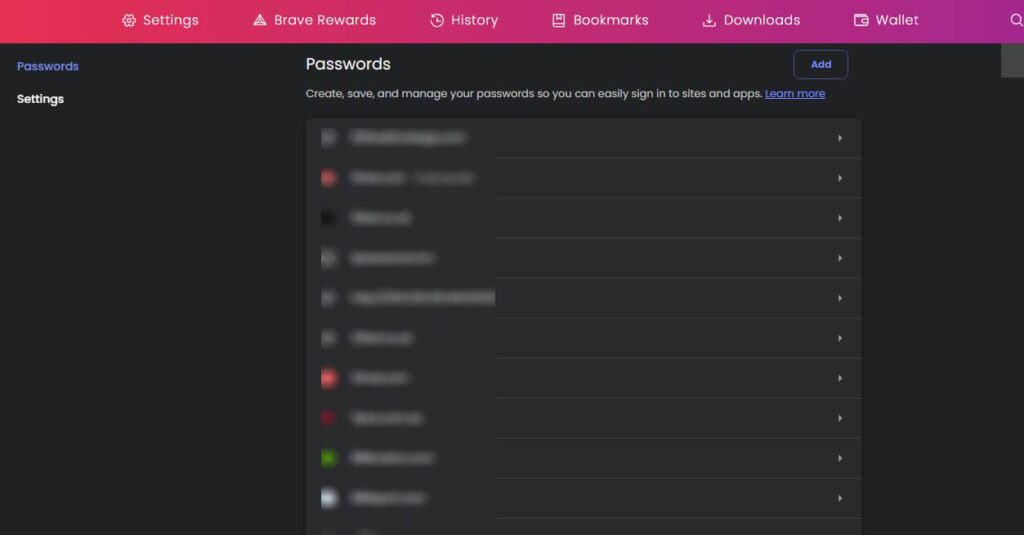Click the Wallet icon in top bar
The width and height of the screenshot is (1024, 535).
click(x=861, y=20)
